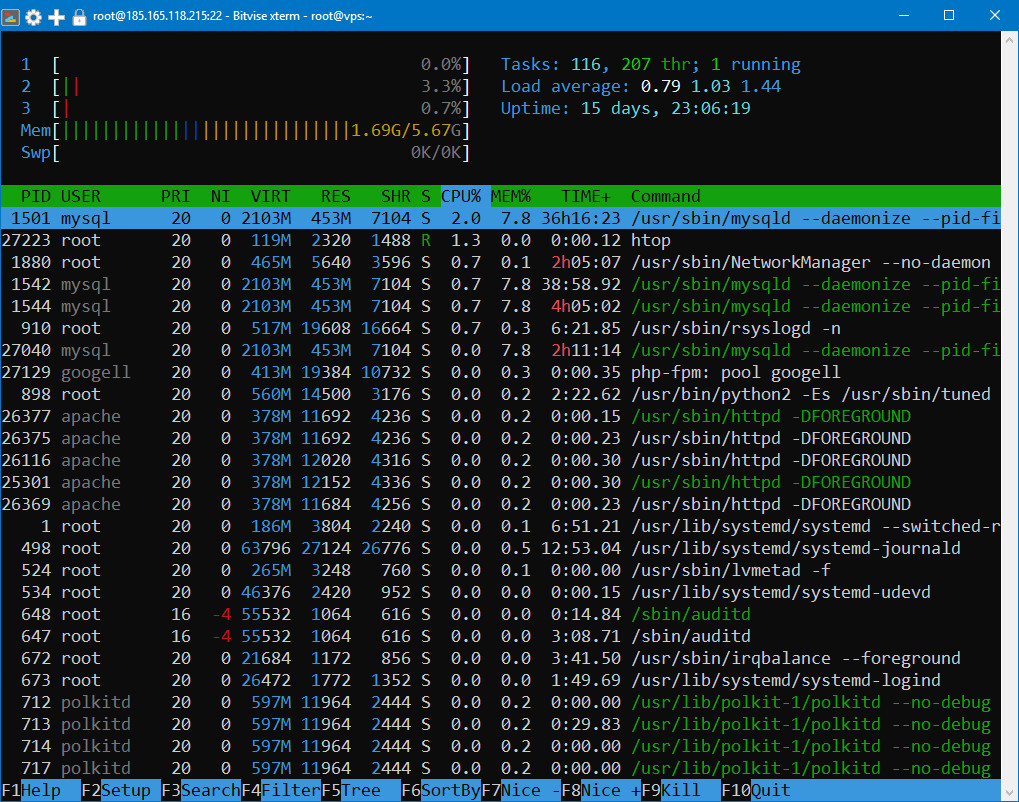This screenshot has height=802, width=1019.
Task: Open settings via the title bar gear icon
Action: pyautogui.click(x=34, y=17)
